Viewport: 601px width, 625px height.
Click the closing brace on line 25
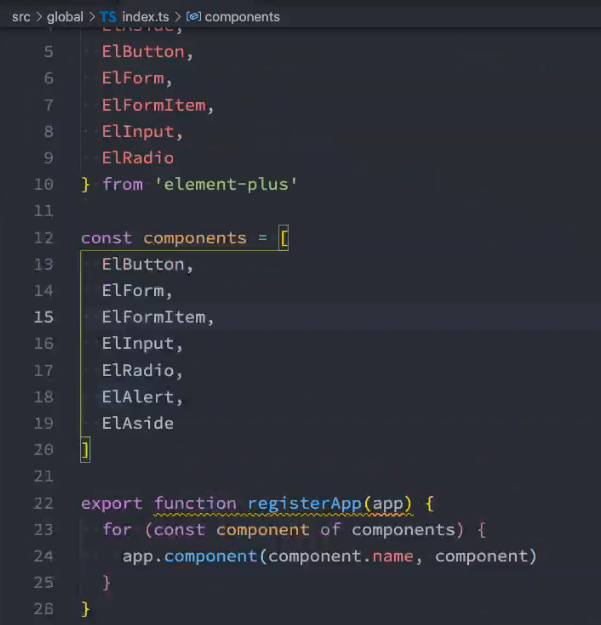pos(106,583)
